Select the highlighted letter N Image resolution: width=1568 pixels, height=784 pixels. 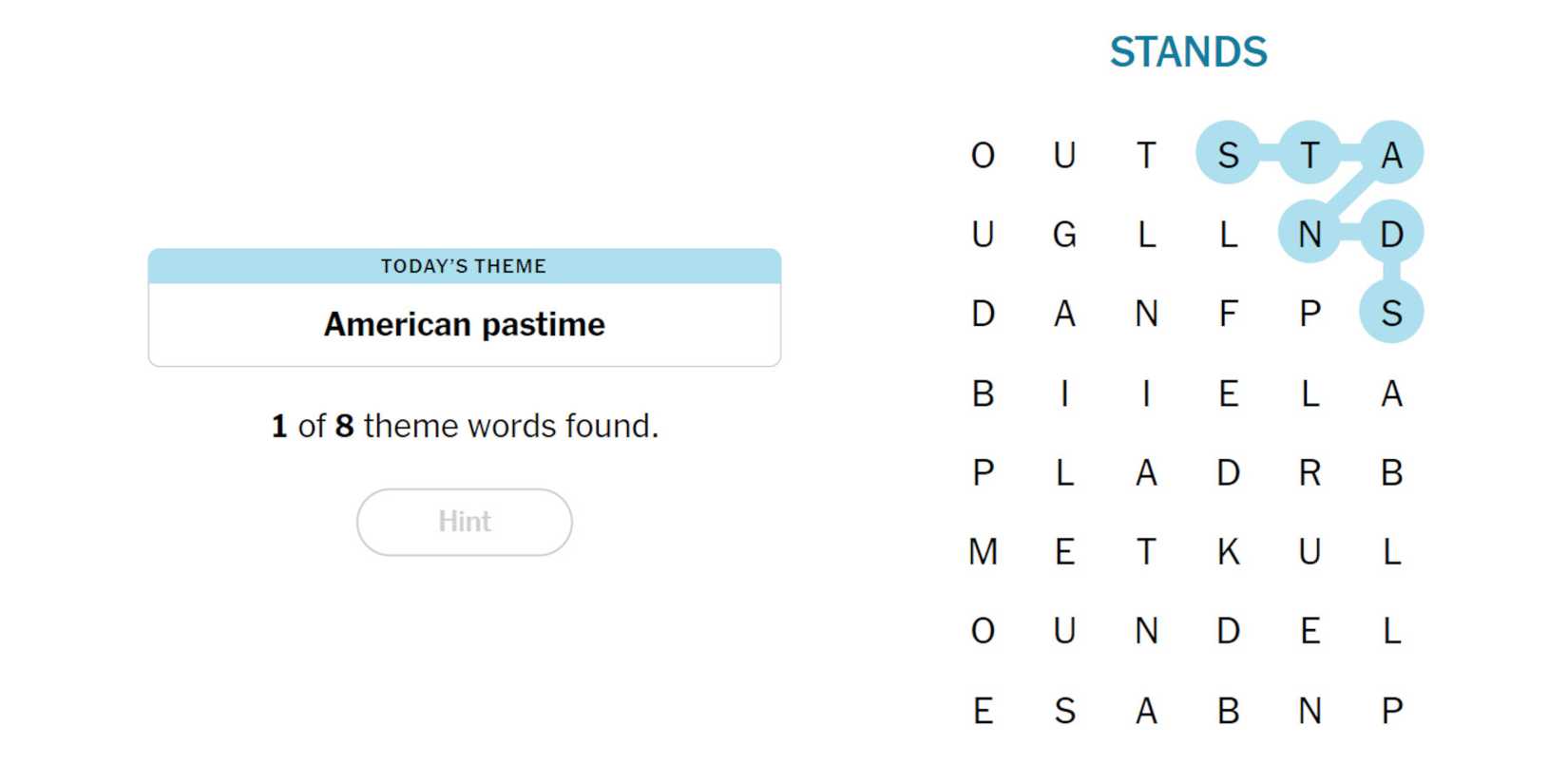tap(1310, 234)
